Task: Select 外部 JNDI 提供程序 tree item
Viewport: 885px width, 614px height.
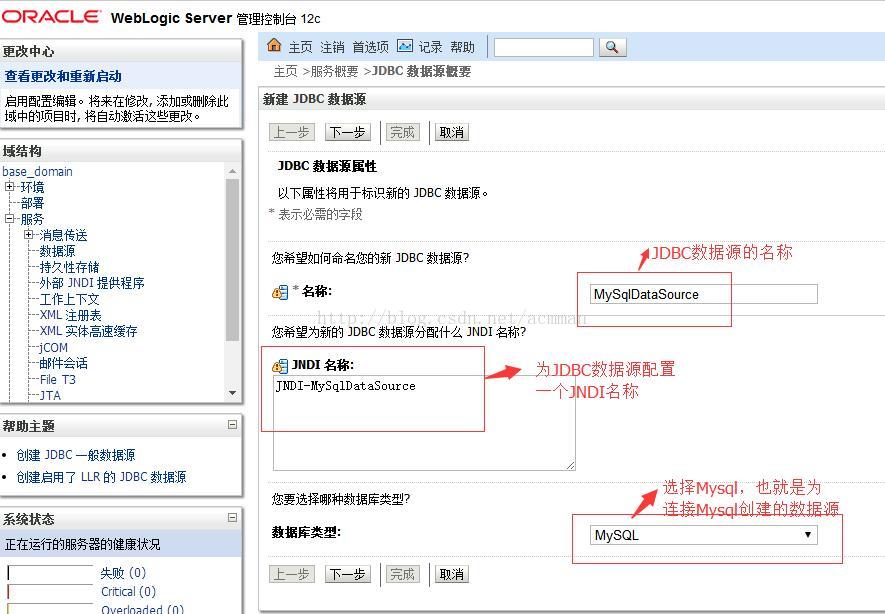Action: tap(92, 283)
